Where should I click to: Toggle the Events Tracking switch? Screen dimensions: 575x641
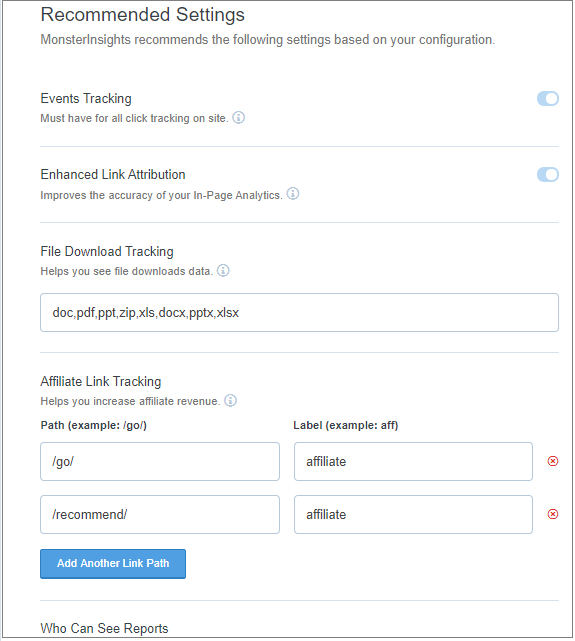(x=548, y=99)
